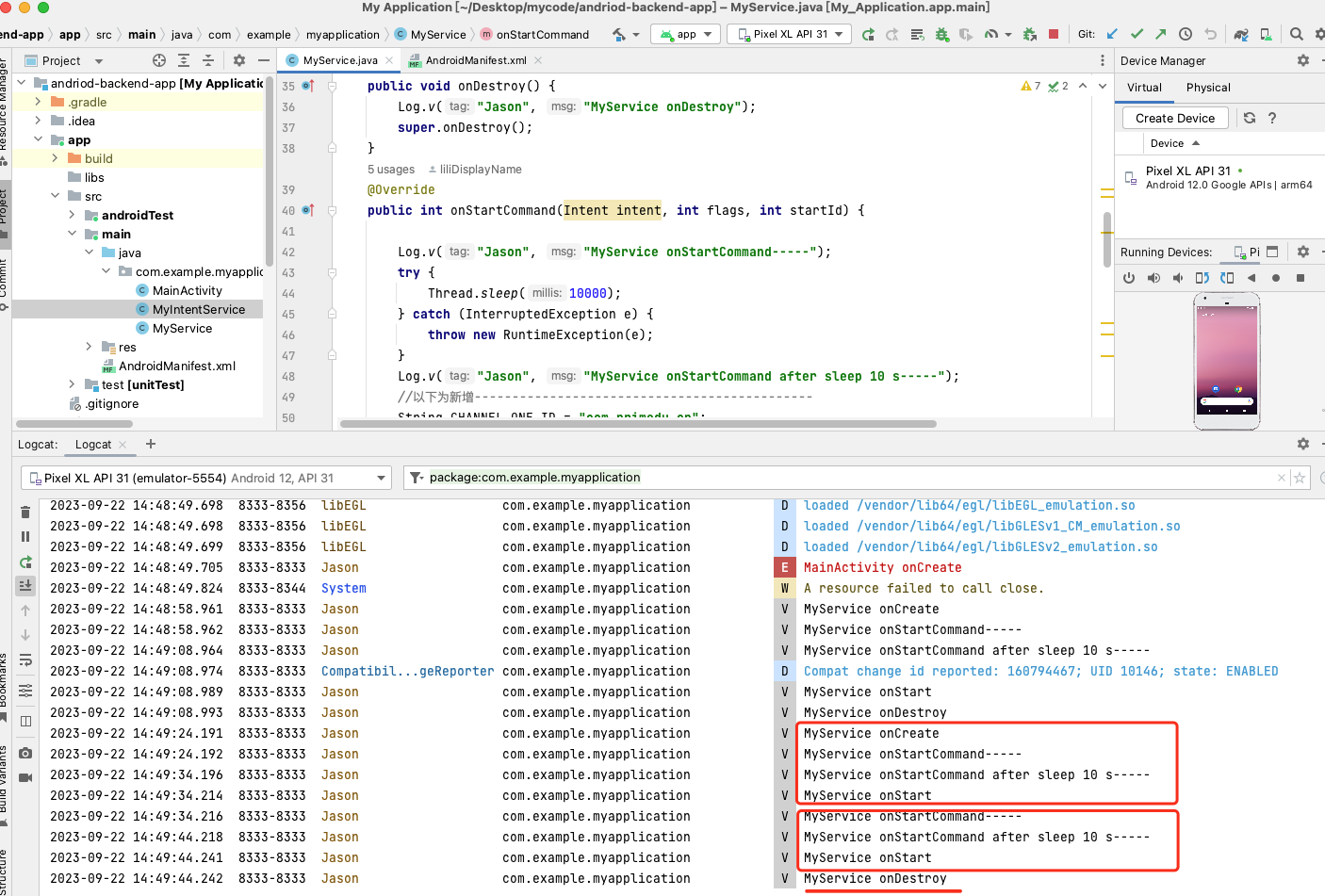Click Git Commit green checkmark
Viewport: 1325px width, 896px height.
[x=1137, y=34]
